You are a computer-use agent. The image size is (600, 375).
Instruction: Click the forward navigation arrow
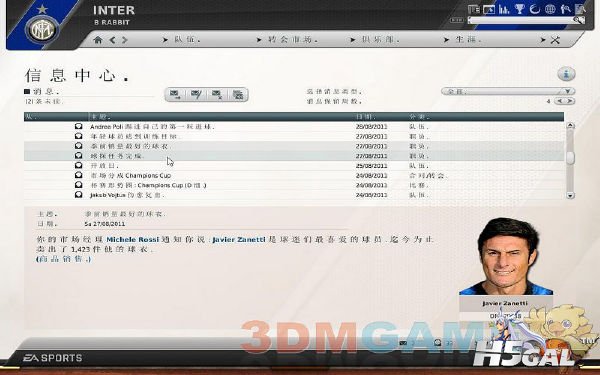point(124,40)
